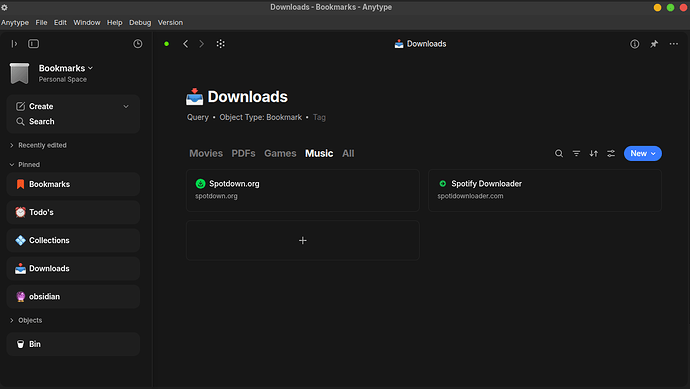Click the sidebar panel layout icon
The height and width of the screenshot is (389, 690).
coord(33,44)
